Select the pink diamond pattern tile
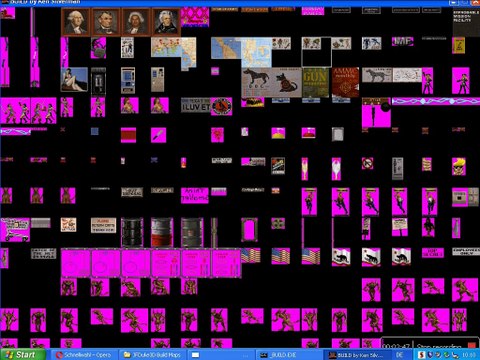The image size is (480, 360). tap(195, 17)
